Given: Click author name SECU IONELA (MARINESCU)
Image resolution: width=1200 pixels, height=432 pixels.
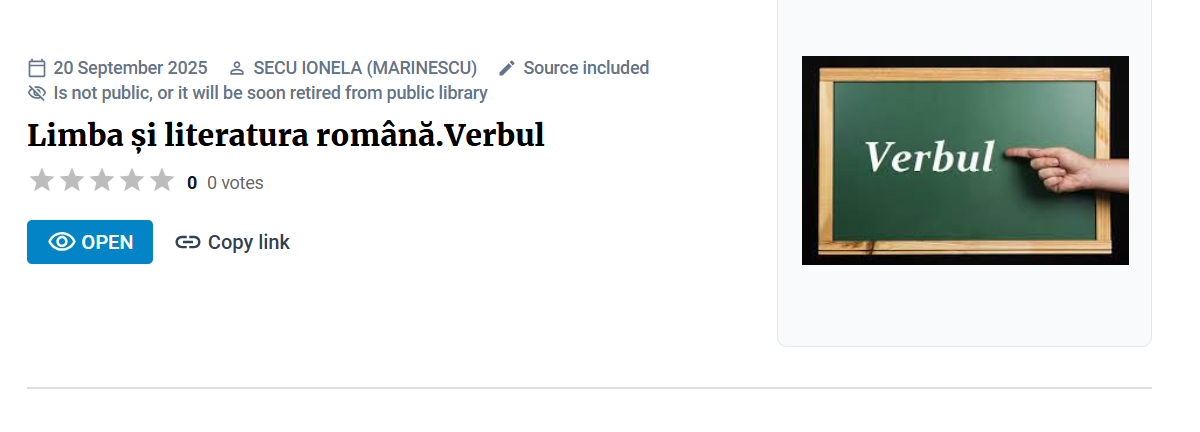Looking at the screenshot, I should point(365,68).
